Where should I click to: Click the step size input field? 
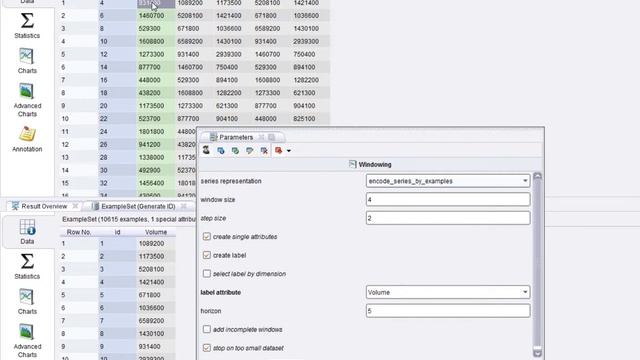click(x=448, y=218)
